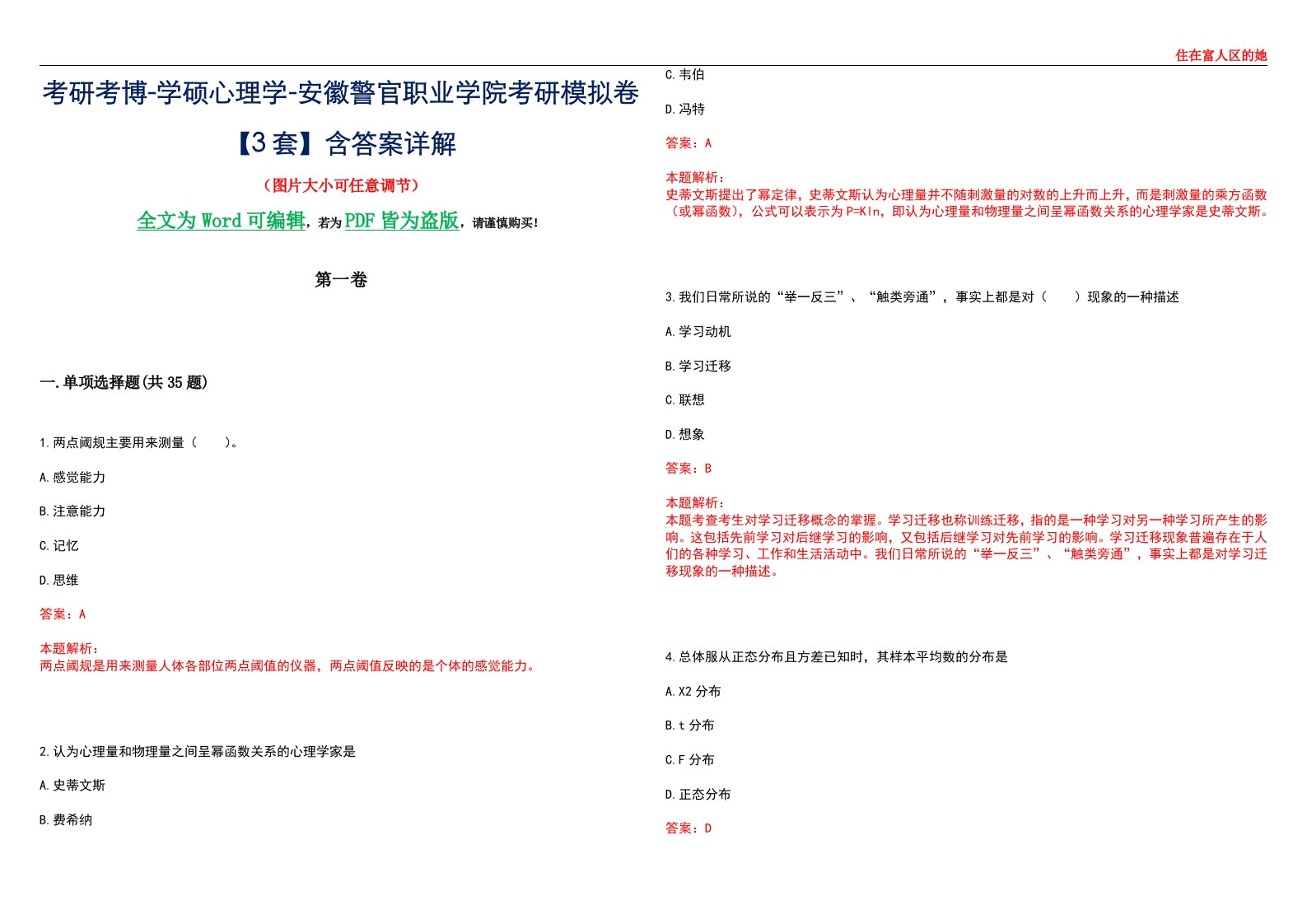Viewport: 1307px width, 924px height.
Task: Select option B.注意能力
Action: click(72, 511)
